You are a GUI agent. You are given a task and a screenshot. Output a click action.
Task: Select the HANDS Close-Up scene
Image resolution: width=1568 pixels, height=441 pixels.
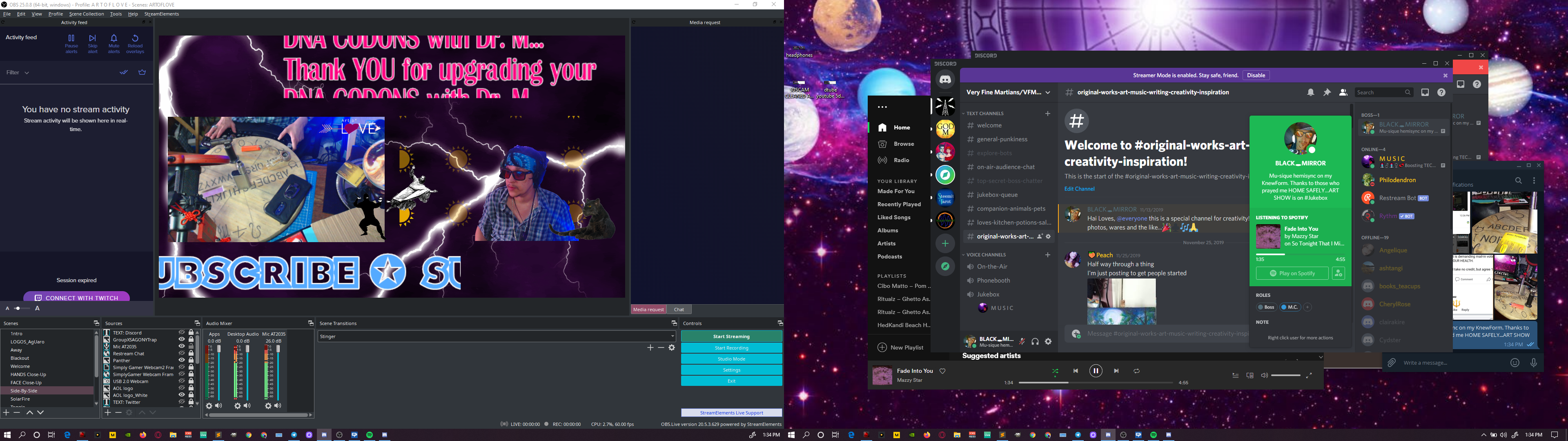[28, 374]
